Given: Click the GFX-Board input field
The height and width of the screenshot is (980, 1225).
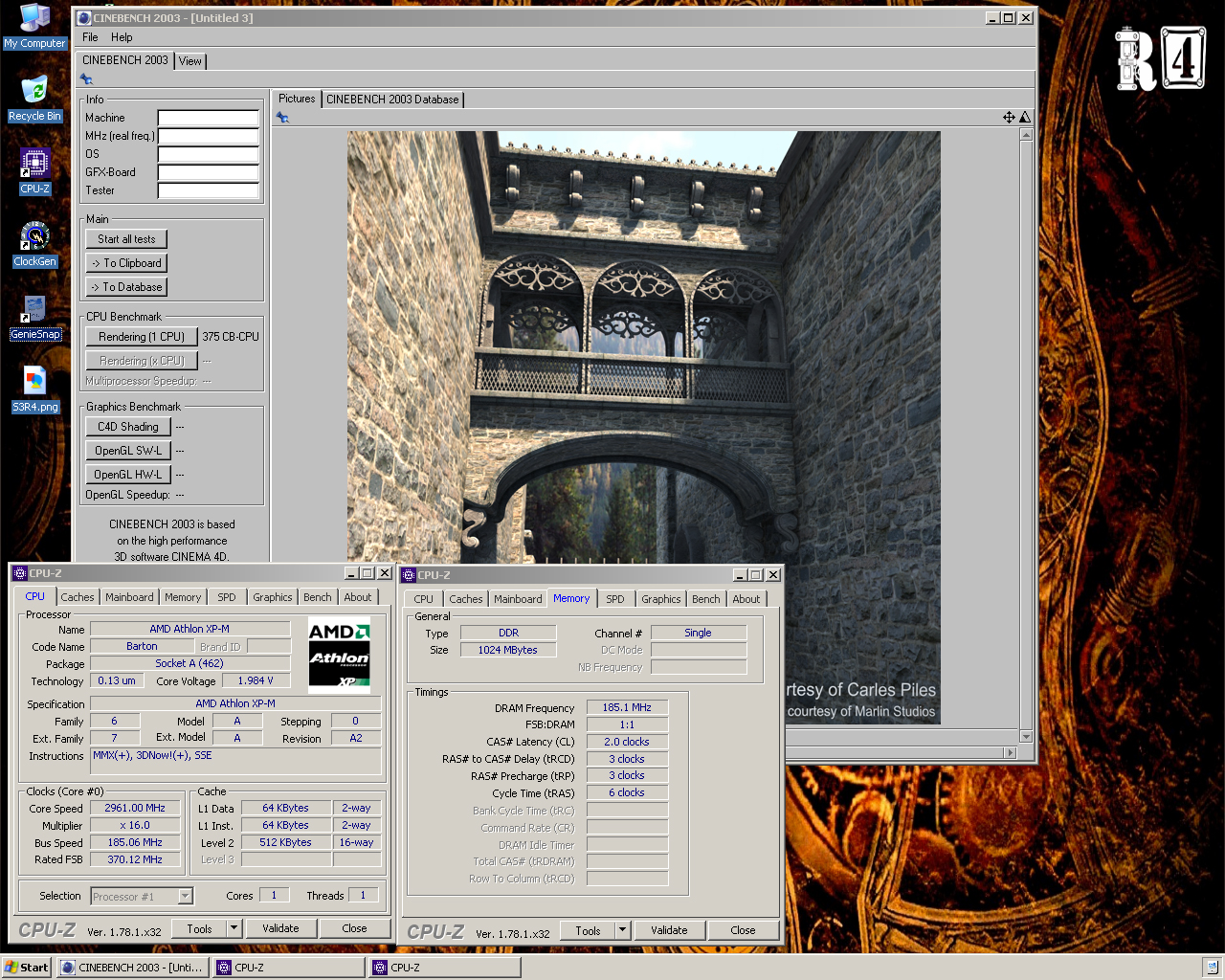Looking at the screenshot, I should [x=209, y=172].
